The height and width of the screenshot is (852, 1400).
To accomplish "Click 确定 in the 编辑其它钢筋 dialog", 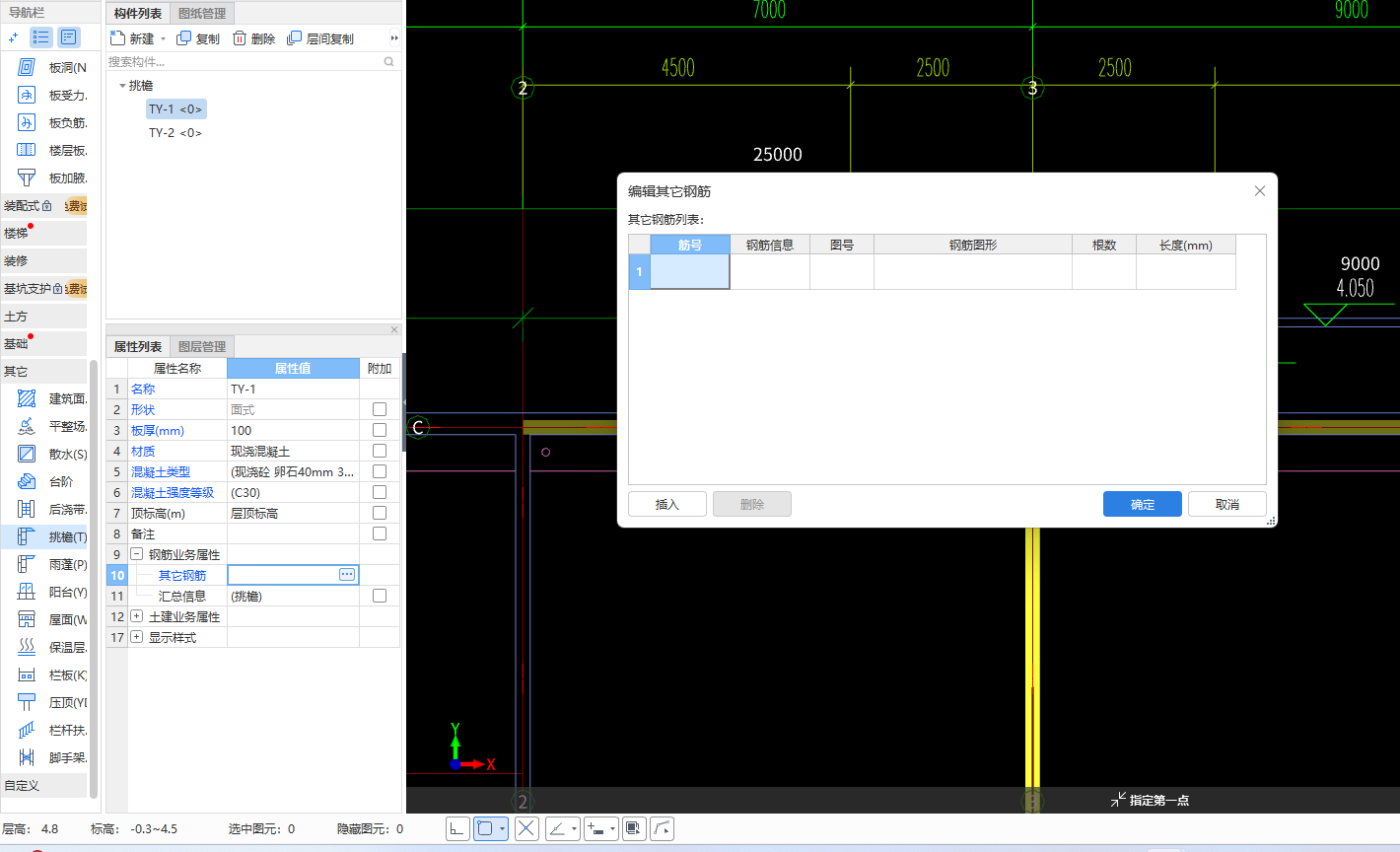I will tap(1143, 504).
